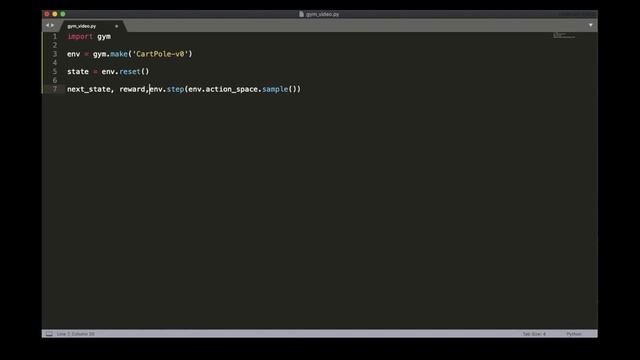Click the 'reward' variable
This screenshot has height=360, width=640.
coord(132,89)
